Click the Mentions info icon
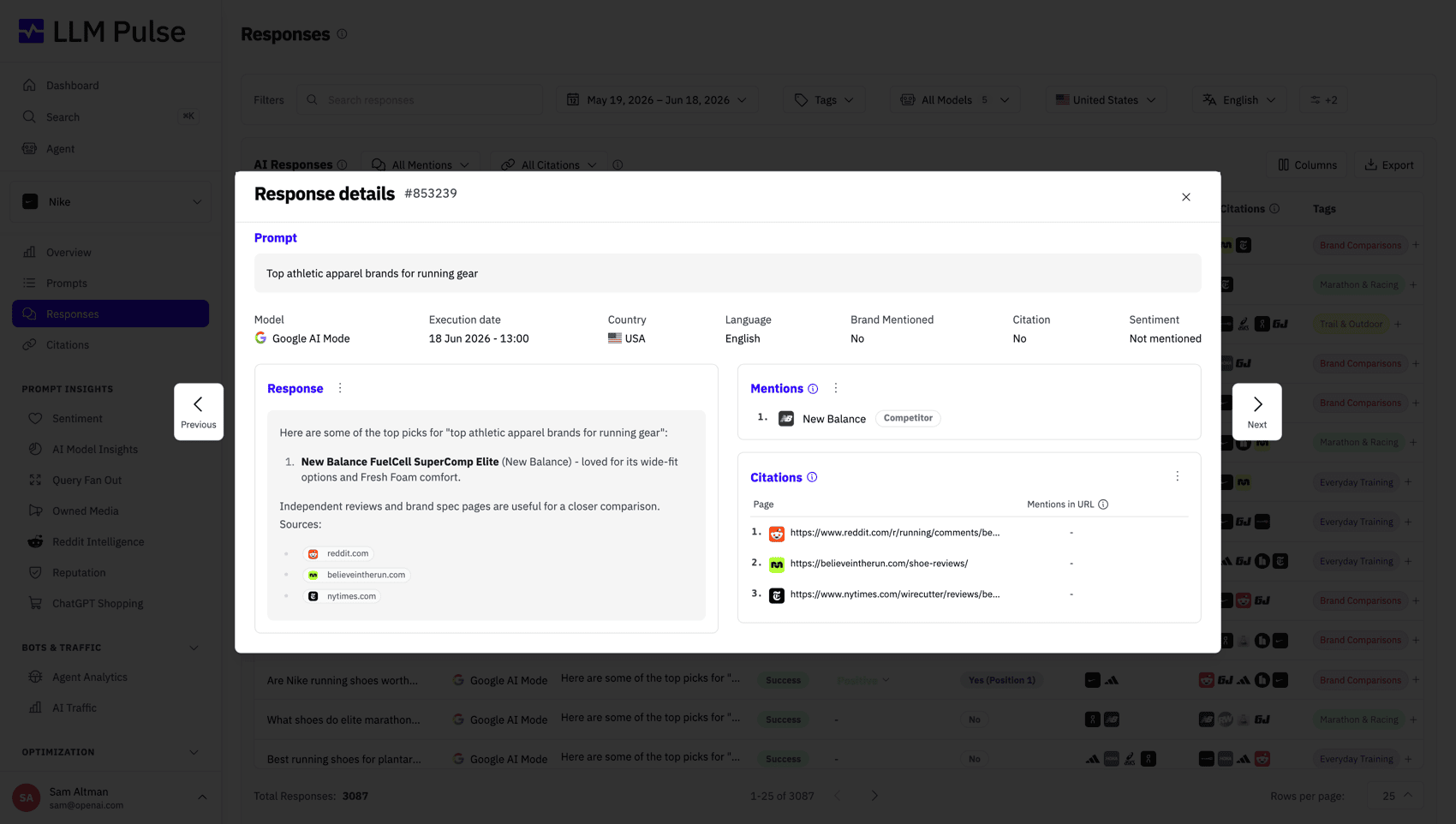The width and height of the screenshot is (1456, 824). [x=813, y=389]
